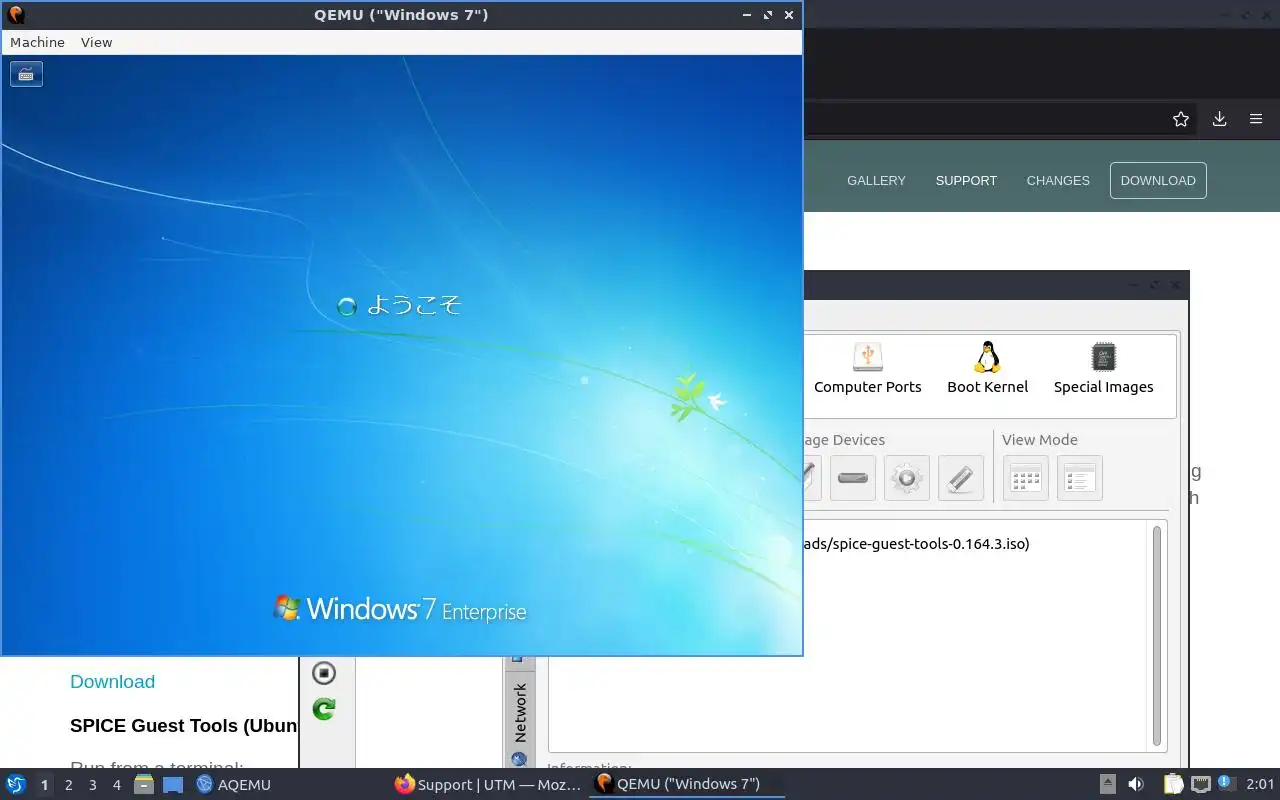Screen dimensions: 1280x800
Task: Click the QEMU window title bar icon
Action: 16,15
